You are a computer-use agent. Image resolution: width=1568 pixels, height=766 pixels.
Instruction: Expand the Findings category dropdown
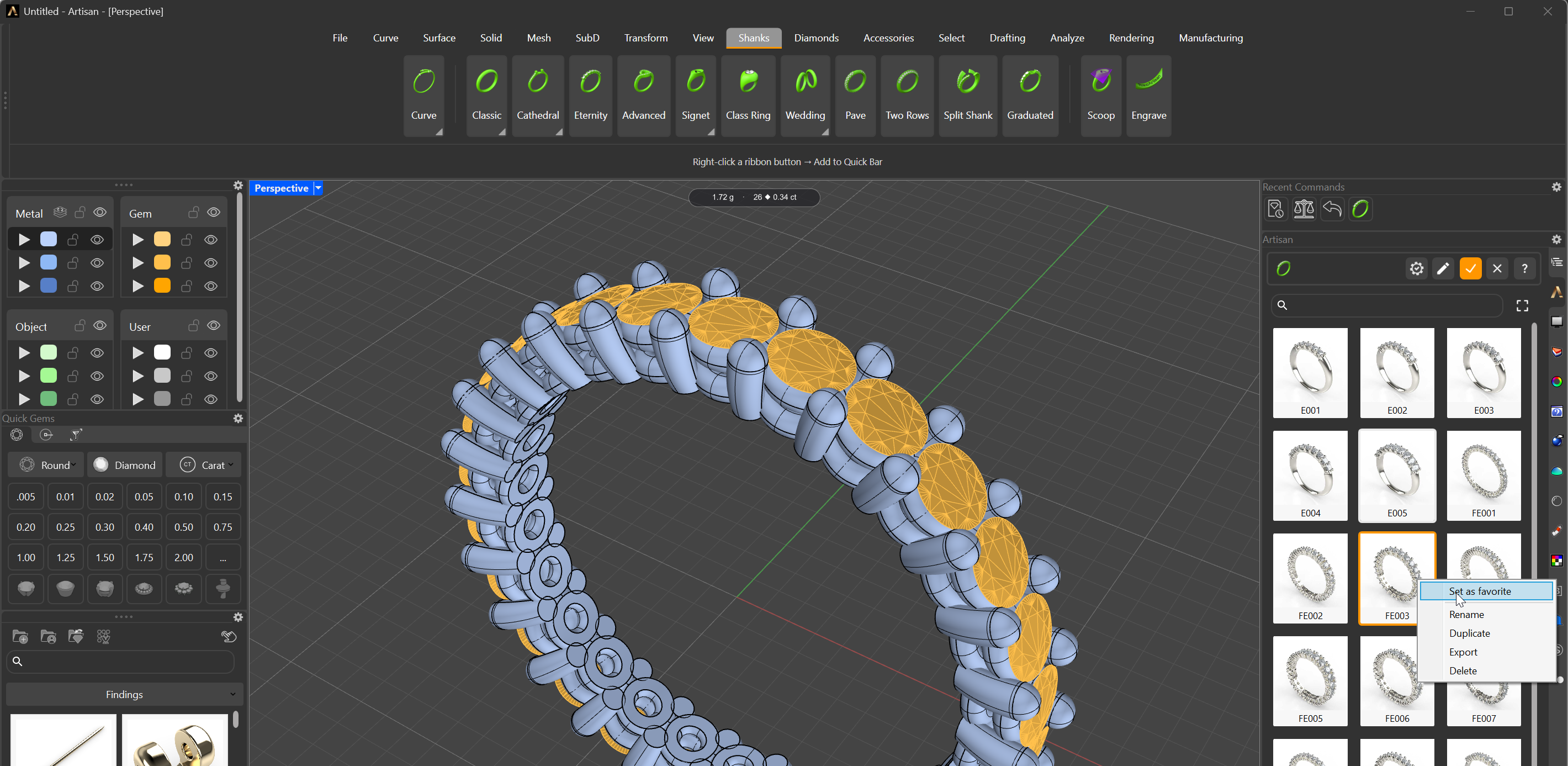(124, 695)
